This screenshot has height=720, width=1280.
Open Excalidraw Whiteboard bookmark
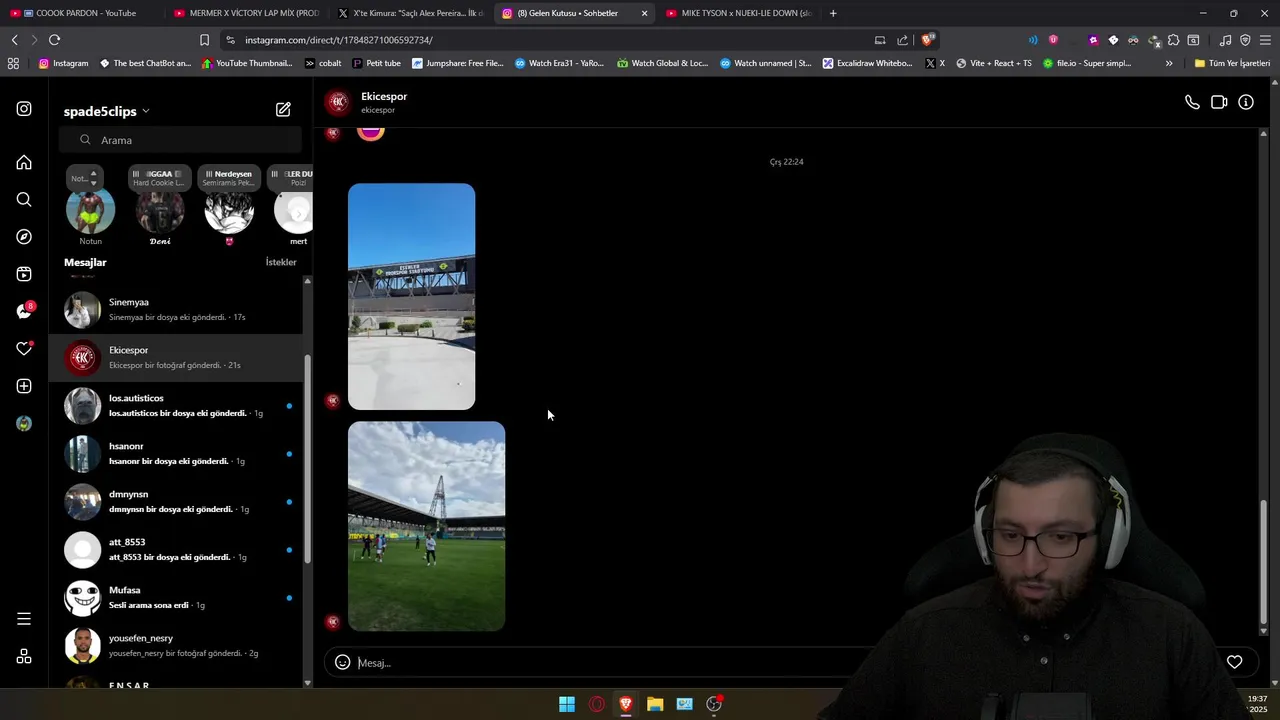(x=867, y=63)
